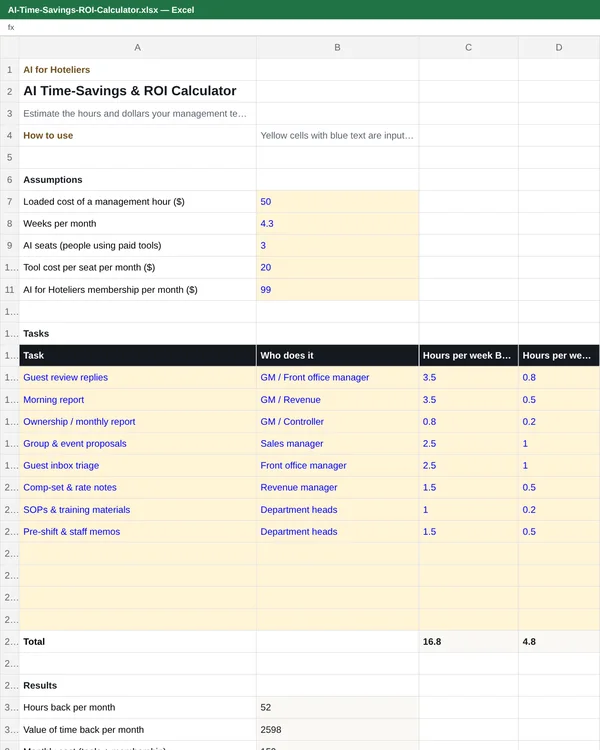600x750 pixels.
Task: Select 'Sales manager' cell
Action: 337,443
